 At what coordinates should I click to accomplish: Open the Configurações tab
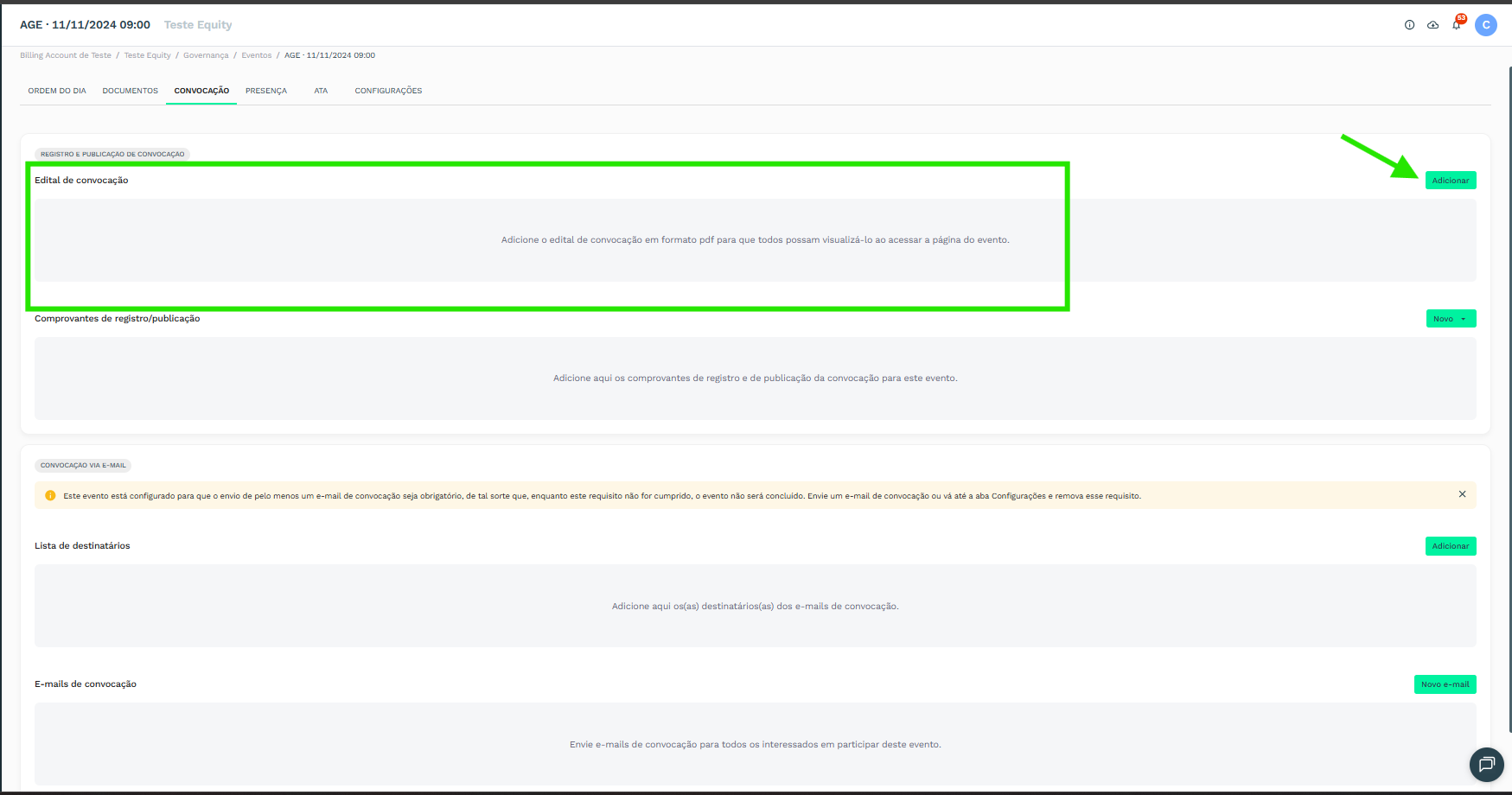pos(388,91)
